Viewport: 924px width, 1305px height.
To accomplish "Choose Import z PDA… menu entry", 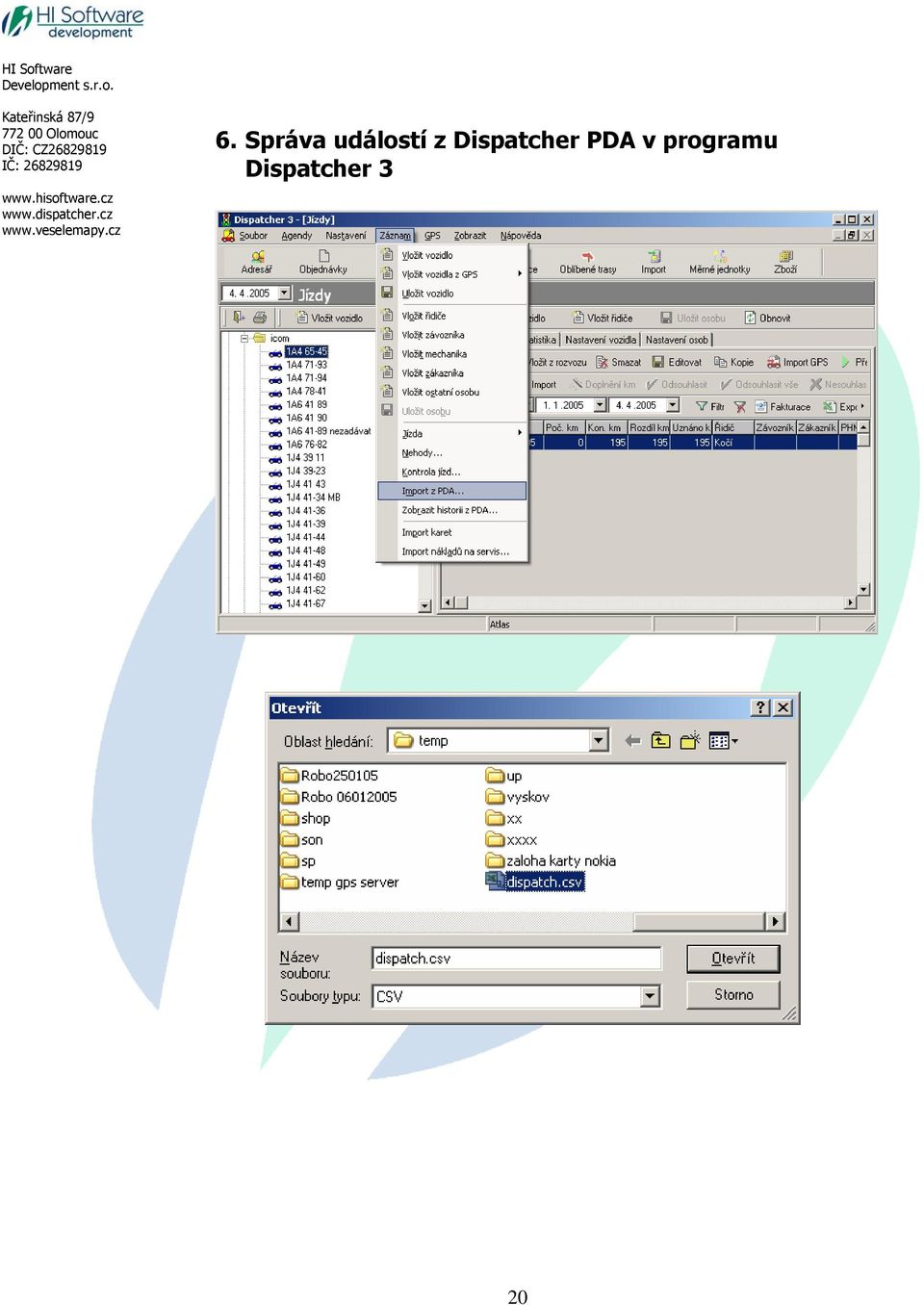I will 452,491.
